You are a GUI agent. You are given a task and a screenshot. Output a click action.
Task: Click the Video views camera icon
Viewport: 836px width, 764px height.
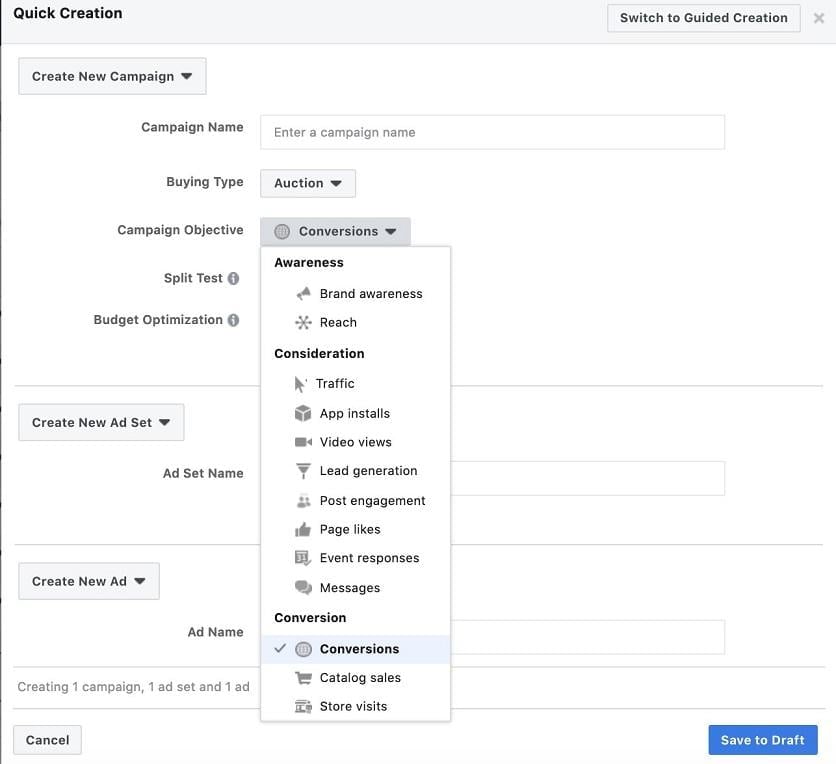(303, 442)
